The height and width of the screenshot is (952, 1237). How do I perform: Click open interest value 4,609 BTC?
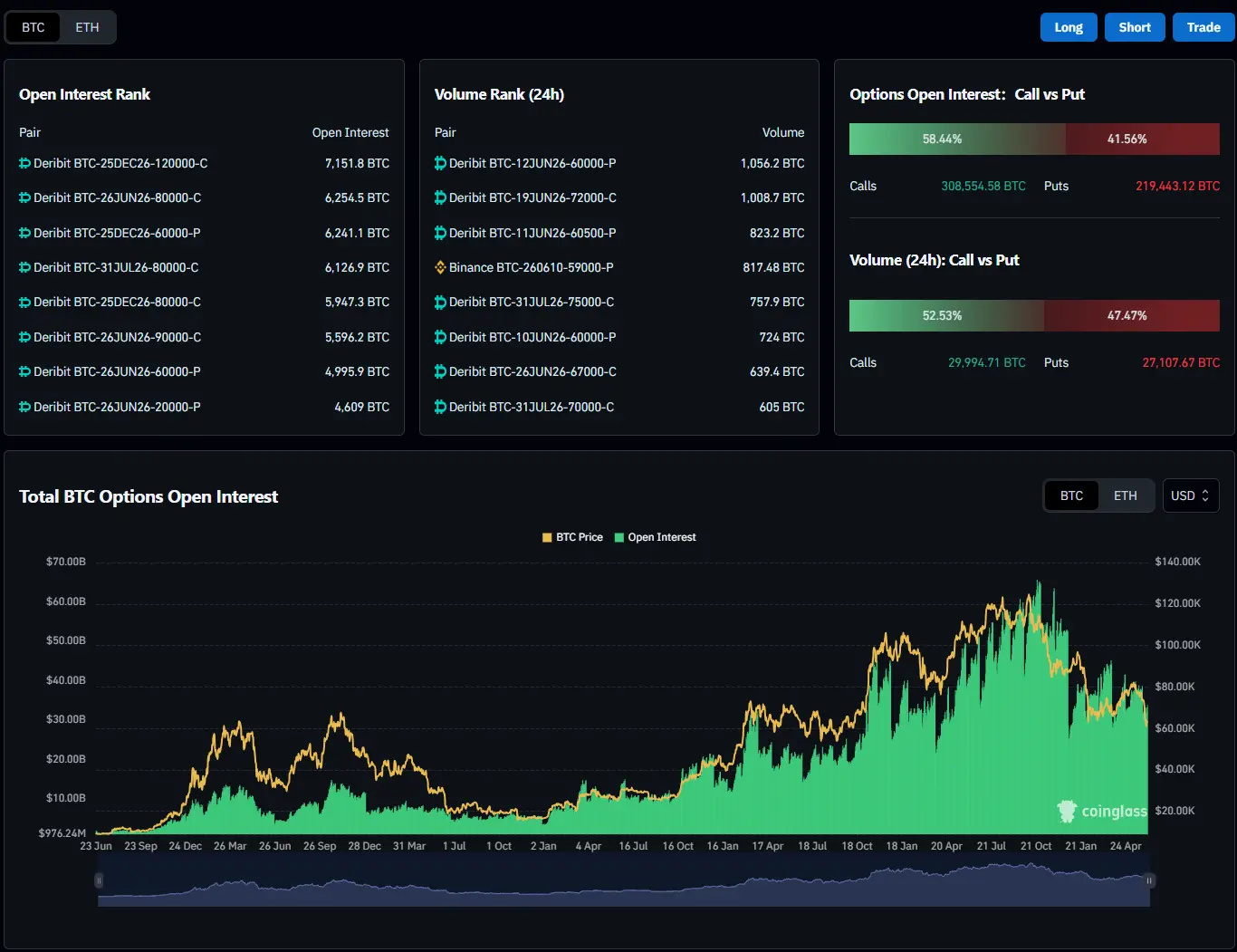[x=362, y=408]
